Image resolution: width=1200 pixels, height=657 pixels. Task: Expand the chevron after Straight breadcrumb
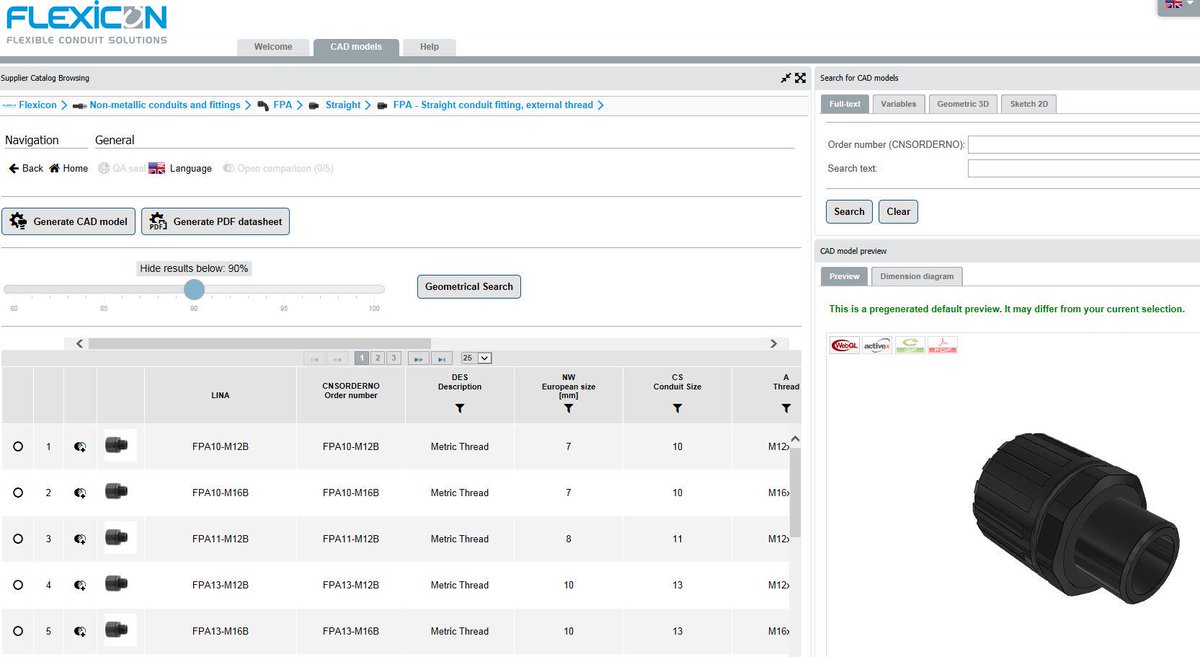point(368,105)
